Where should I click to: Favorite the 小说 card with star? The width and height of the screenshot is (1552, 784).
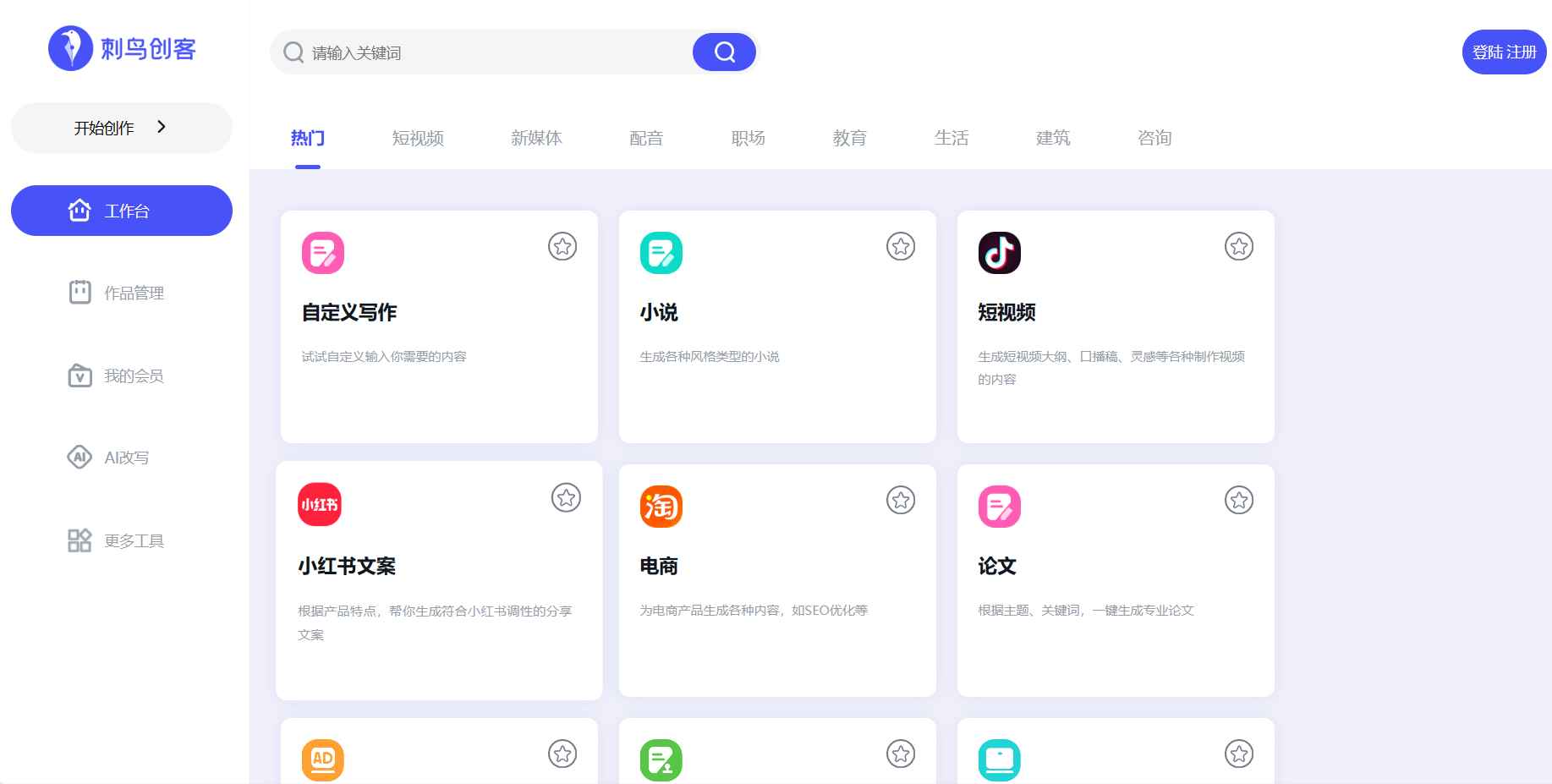[901, 246]
